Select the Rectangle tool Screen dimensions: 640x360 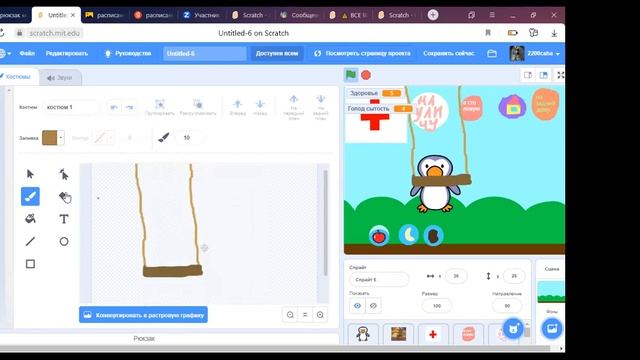(x=30, y=264)
